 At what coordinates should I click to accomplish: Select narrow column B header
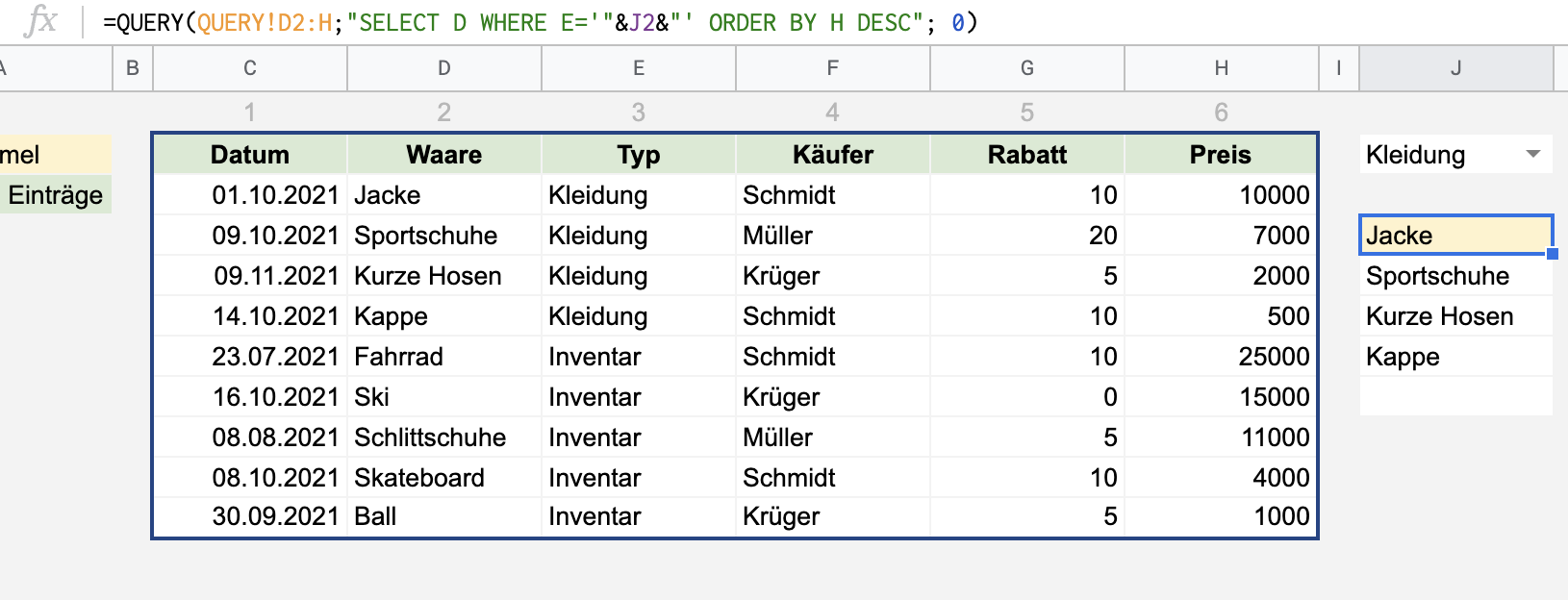pos(133,68)
